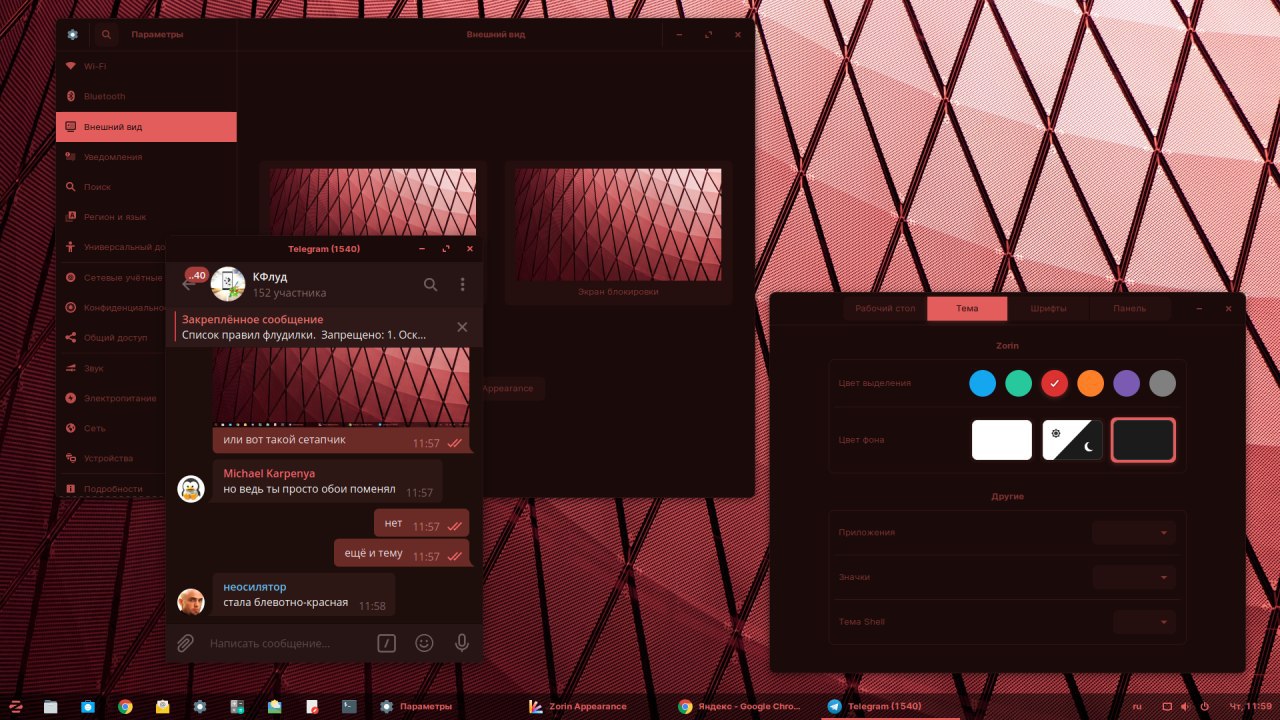
Task: Open the Software store taskbar icon
Action: coord(88,706)
